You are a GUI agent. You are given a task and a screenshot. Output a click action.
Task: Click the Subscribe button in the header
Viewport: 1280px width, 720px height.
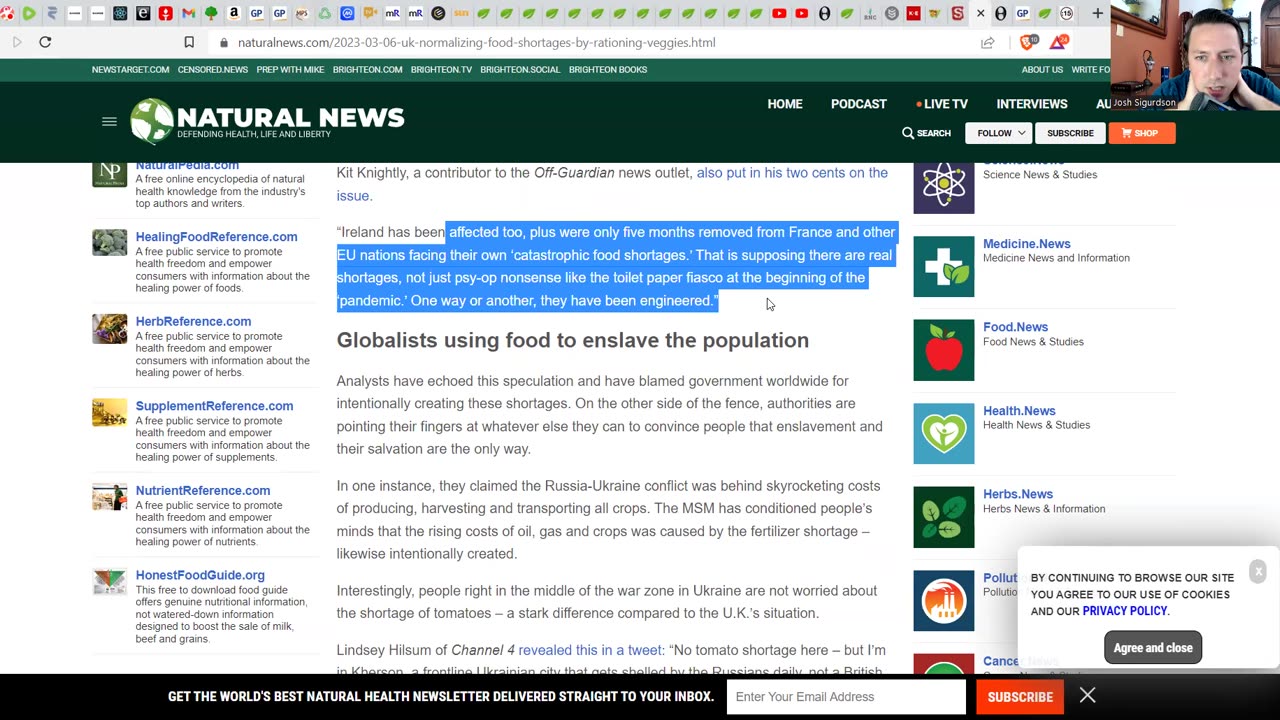tap(1070, 133)
